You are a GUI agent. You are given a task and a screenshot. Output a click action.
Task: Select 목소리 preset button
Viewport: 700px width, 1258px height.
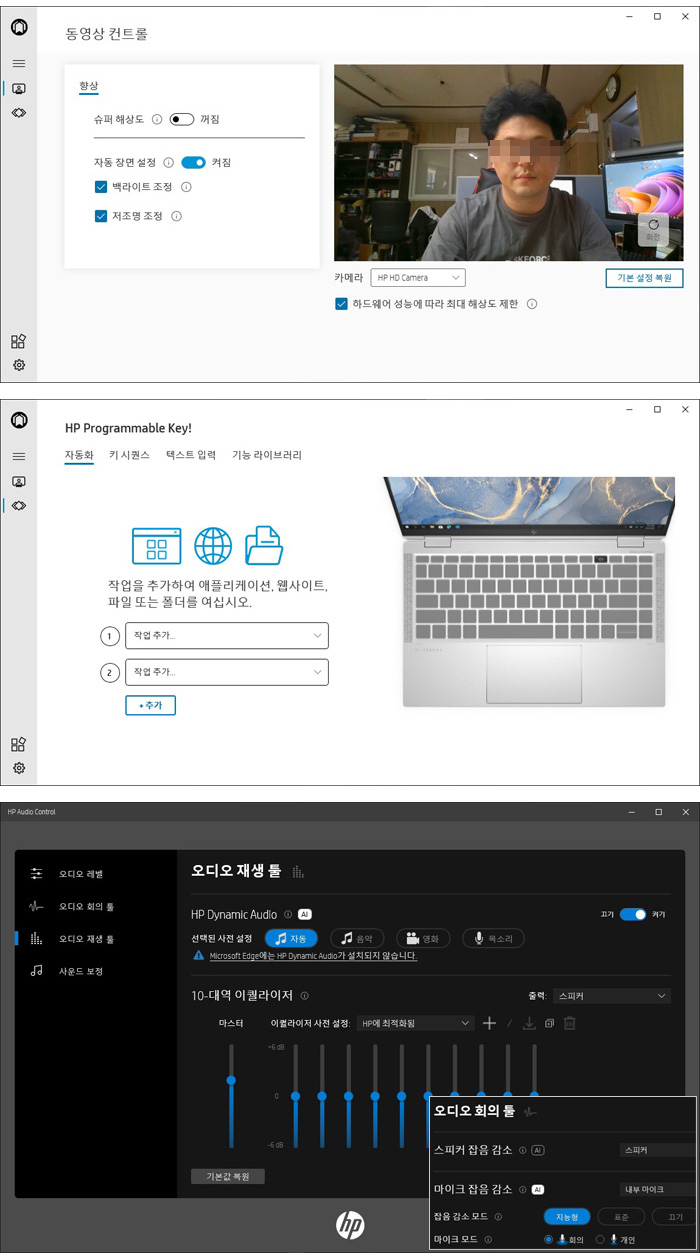pos(493,938)
